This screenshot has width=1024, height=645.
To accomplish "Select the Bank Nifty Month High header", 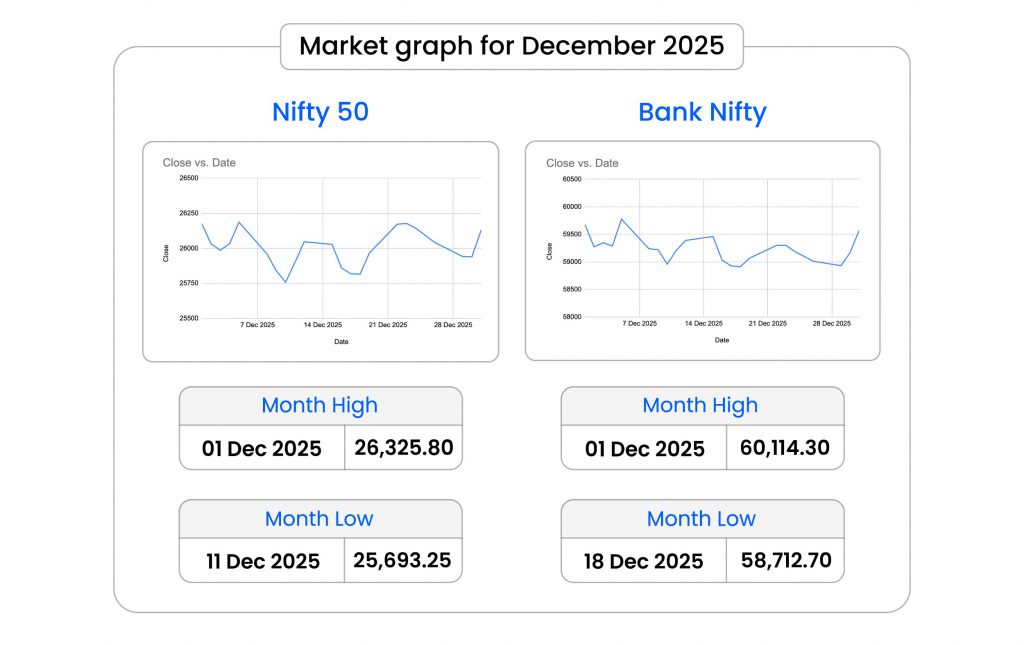I will (701, 405).
